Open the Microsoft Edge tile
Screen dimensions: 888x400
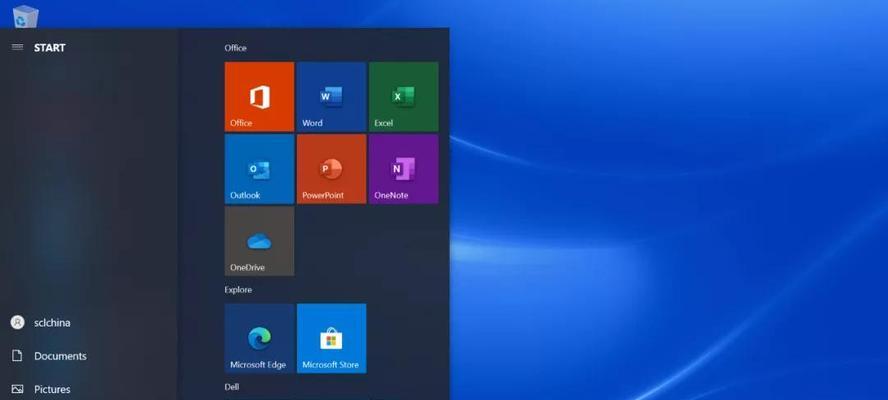259,338
